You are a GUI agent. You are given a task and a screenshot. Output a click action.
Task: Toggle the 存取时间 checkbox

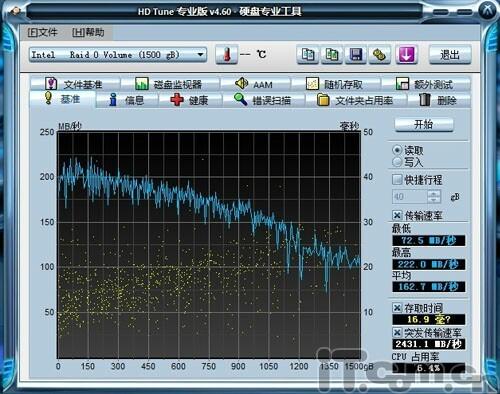(397, 307)
